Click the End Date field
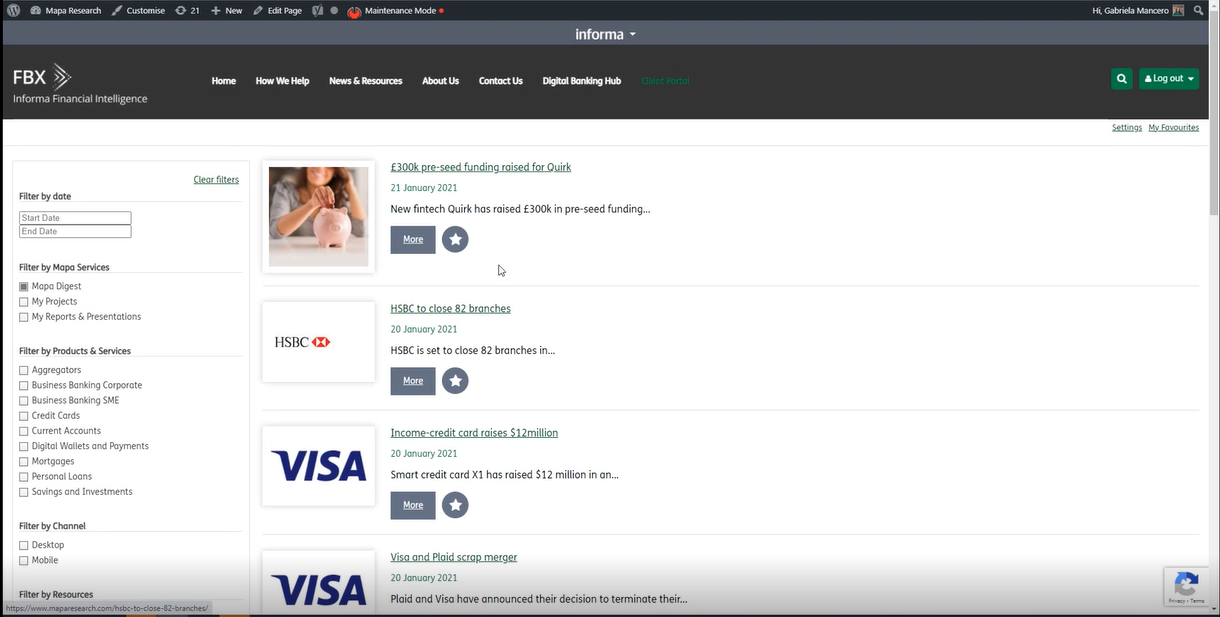The height and width of the screenshot is (617, 1220). pyautogui.click(x=75, y=231)
